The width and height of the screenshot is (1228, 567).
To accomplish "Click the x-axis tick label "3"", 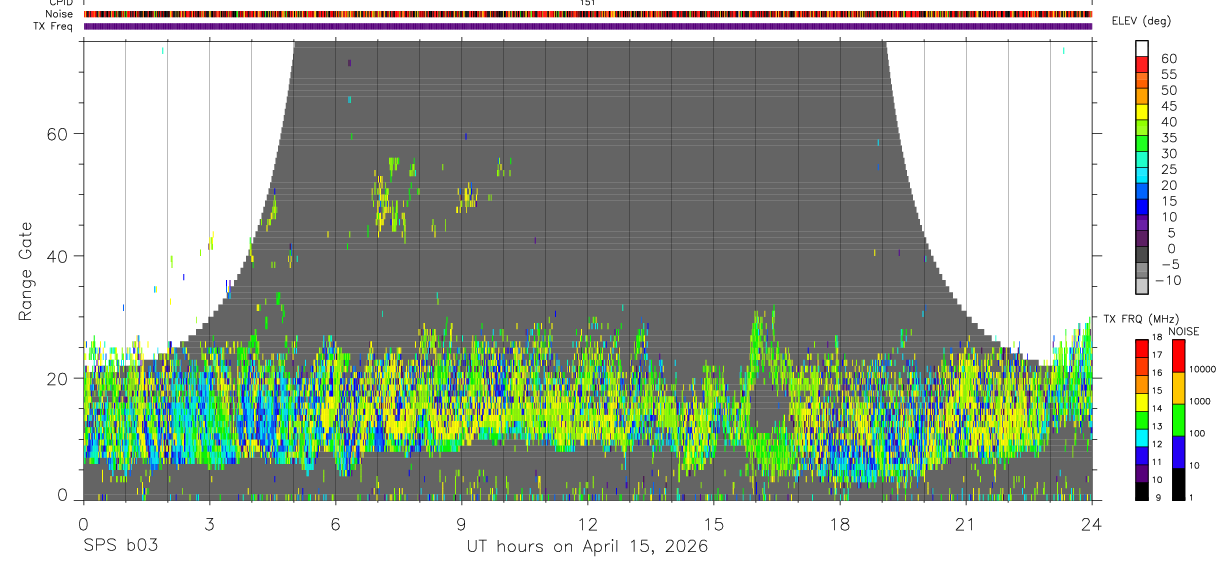I will 209,524.
